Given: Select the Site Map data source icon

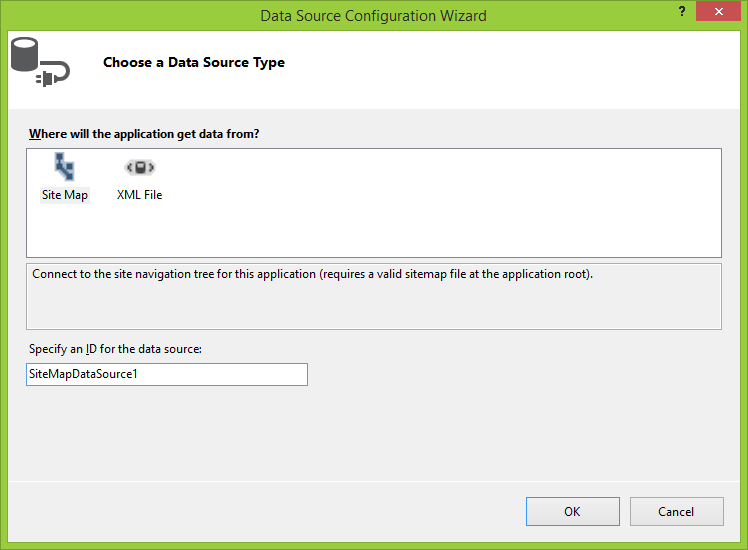Looking at the screenshot, I should pyautogui.click(x=65, y=167).
